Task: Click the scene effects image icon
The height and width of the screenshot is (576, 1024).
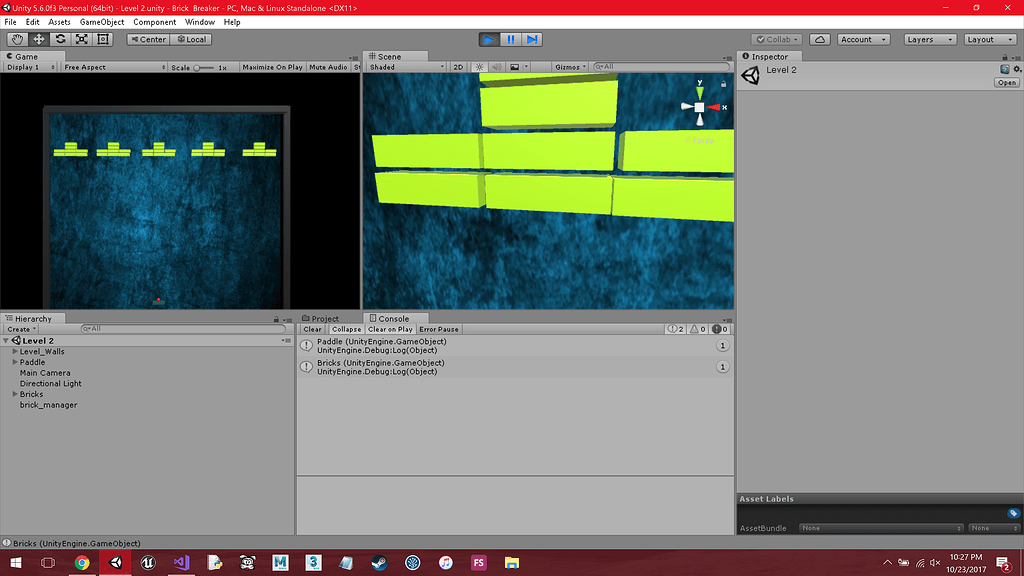Action: click(x=517, y=67)
